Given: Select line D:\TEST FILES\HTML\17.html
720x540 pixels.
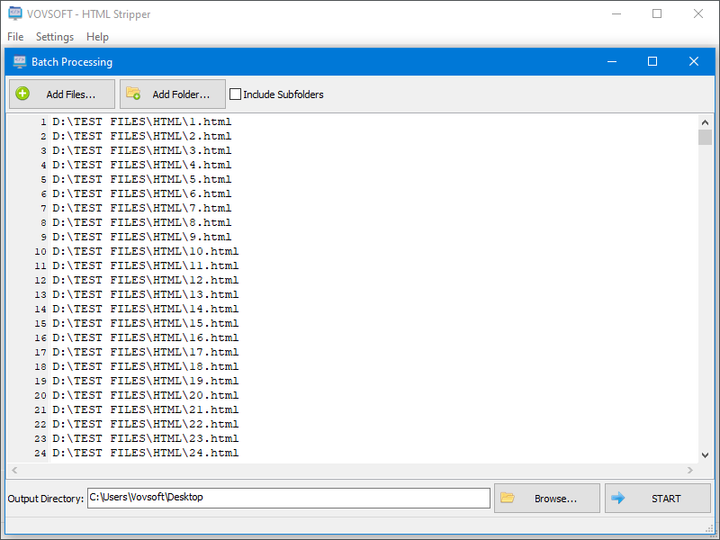Looking at the screenshot, I should coord(146,352).
